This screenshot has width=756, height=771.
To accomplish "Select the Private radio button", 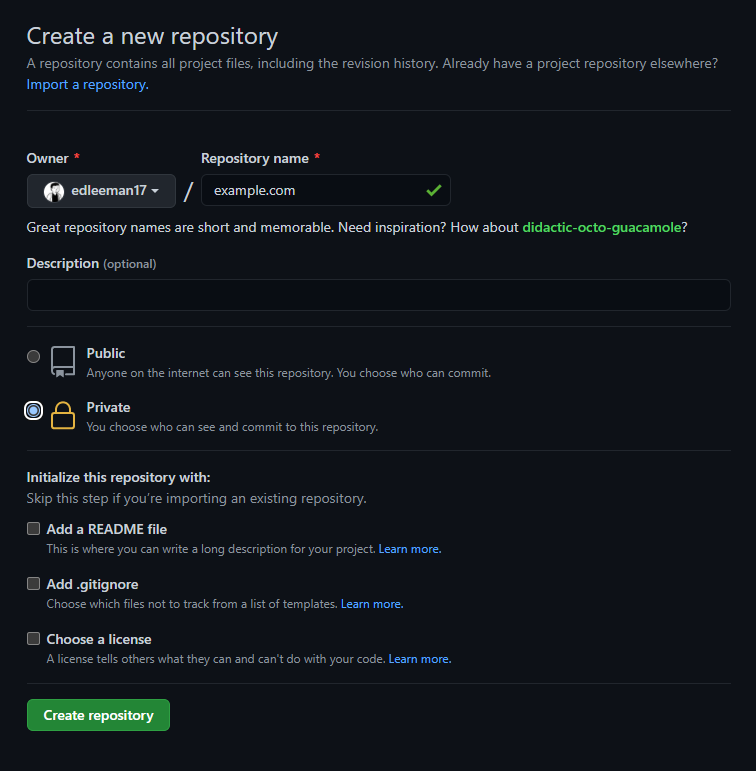I will click(34, 410).
